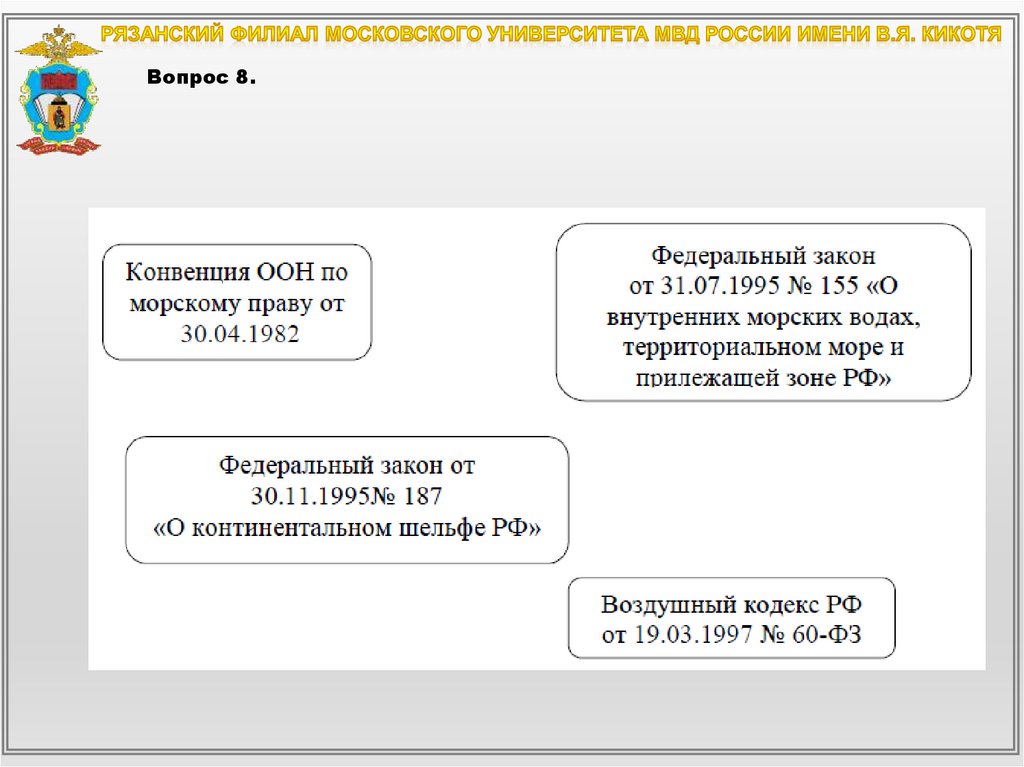The width and height of the screenshot is (1024, 767).
Task: Click the line 'территориальном море и'
Action: coord(763,347)
